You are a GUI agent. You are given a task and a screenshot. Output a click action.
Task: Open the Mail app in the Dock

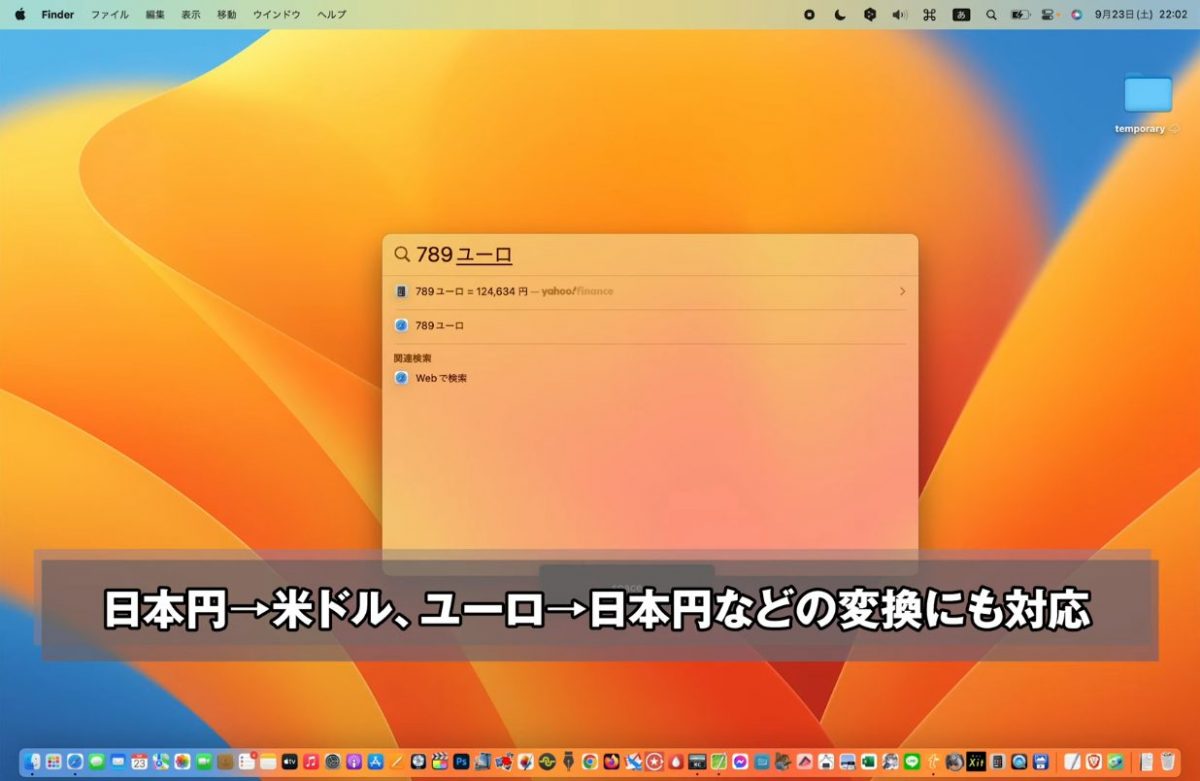tap(118, 762)
